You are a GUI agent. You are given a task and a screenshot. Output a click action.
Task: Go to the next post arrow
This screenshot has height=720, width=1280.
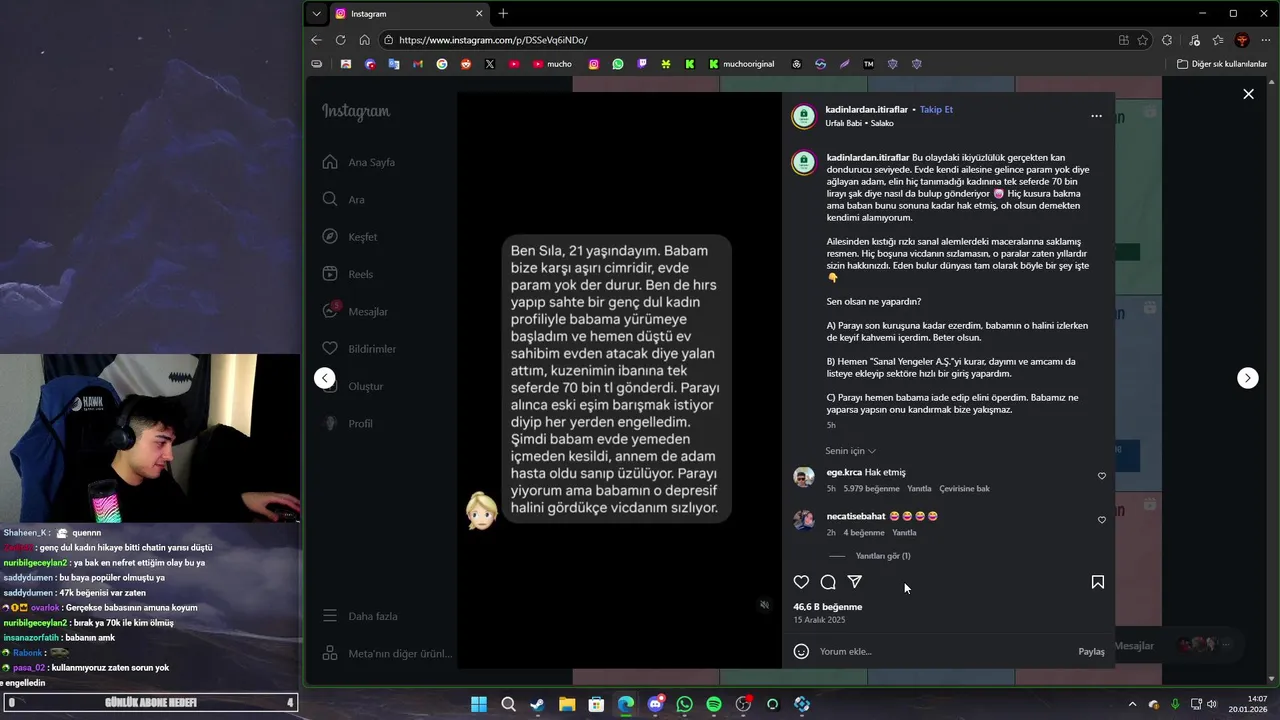(x=1248, y=378)
